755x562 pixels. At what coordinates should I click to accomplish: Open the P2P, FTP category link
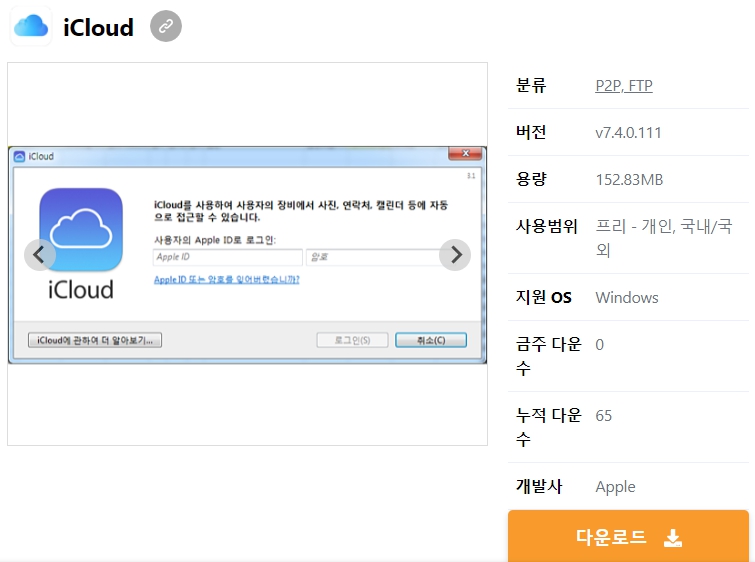(x=624, y=86)
